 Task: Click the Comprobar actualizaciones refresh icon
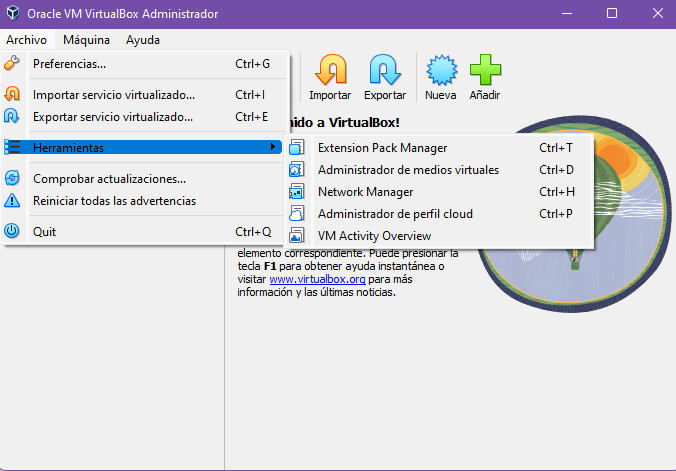[x=12, y=178]
